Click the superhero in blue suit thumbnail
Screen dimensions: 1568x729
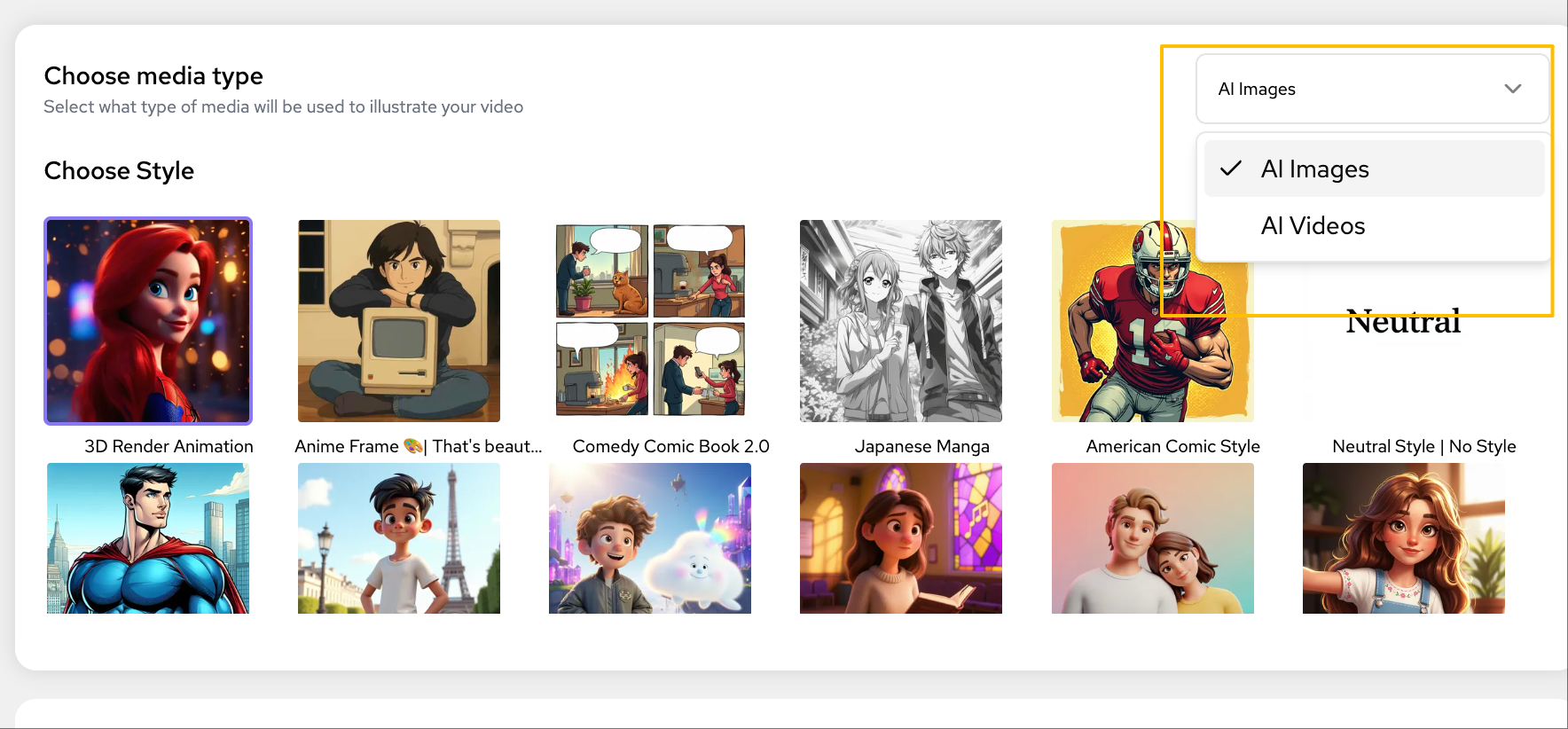(x=148, y=538)
